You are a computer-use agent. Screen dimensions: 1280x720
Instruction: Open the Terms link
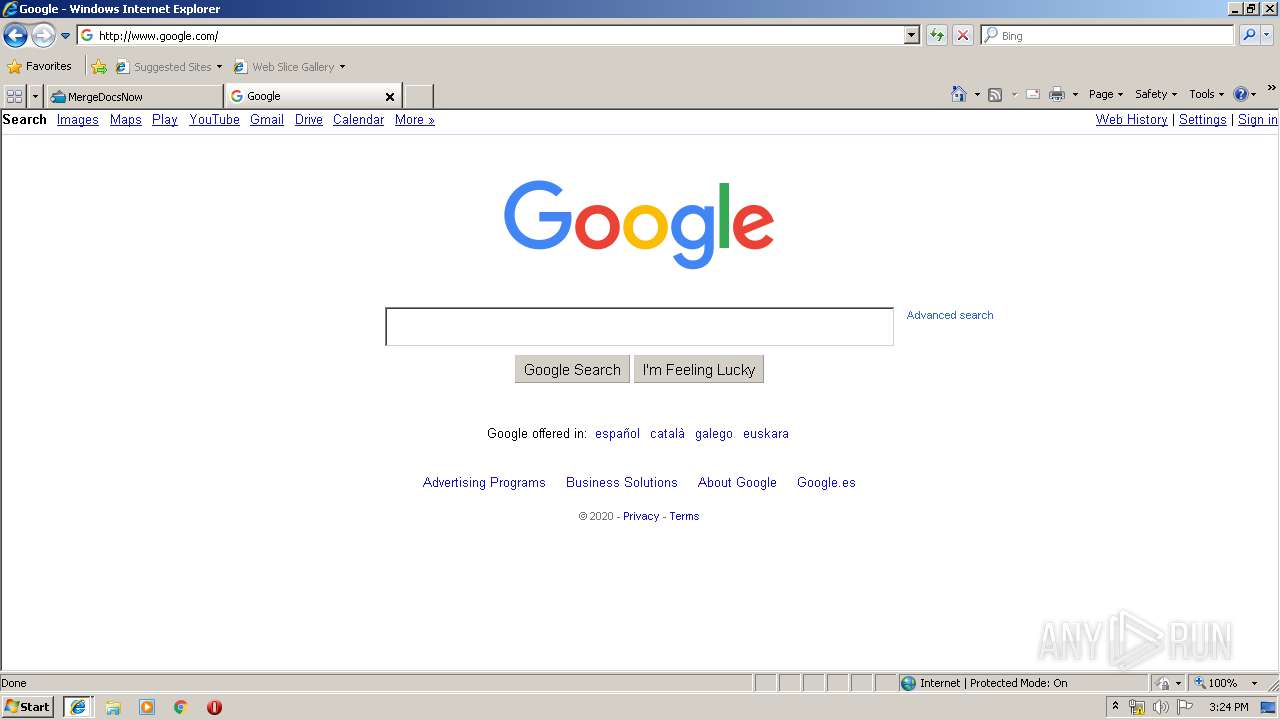[684, 517]
